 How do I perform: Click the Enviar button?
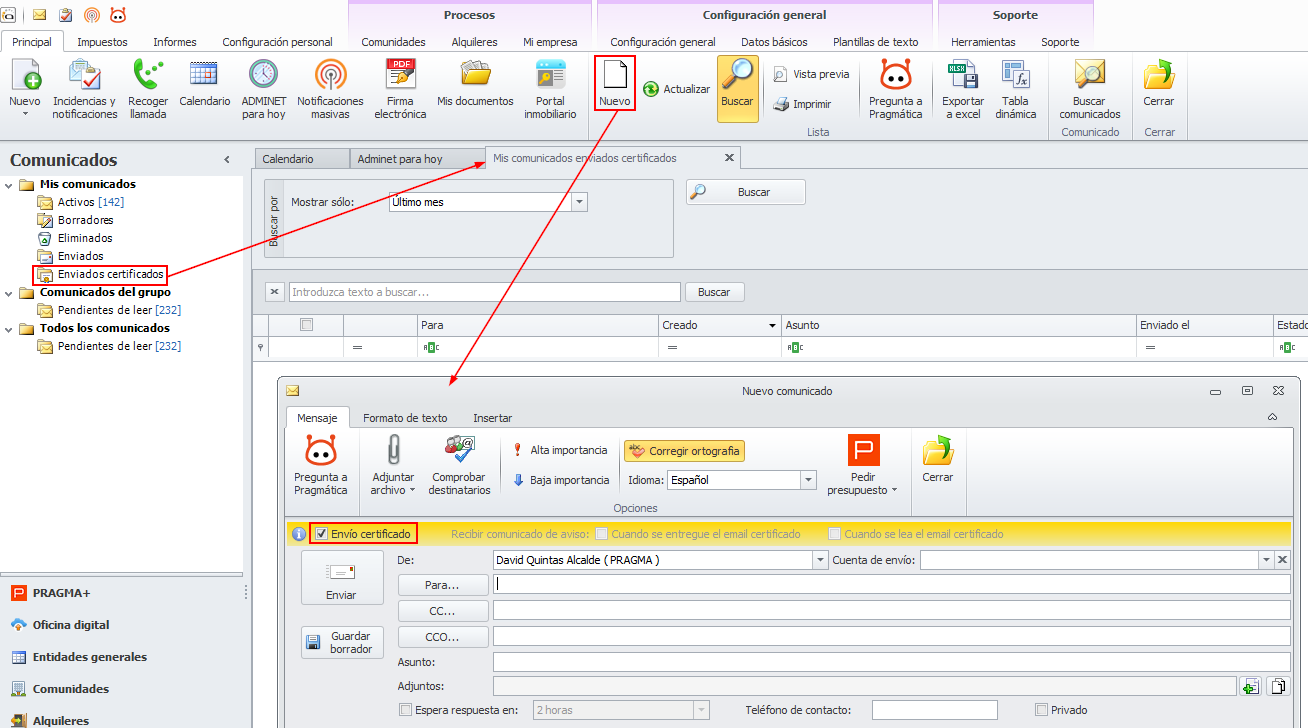tap(341, 578)
